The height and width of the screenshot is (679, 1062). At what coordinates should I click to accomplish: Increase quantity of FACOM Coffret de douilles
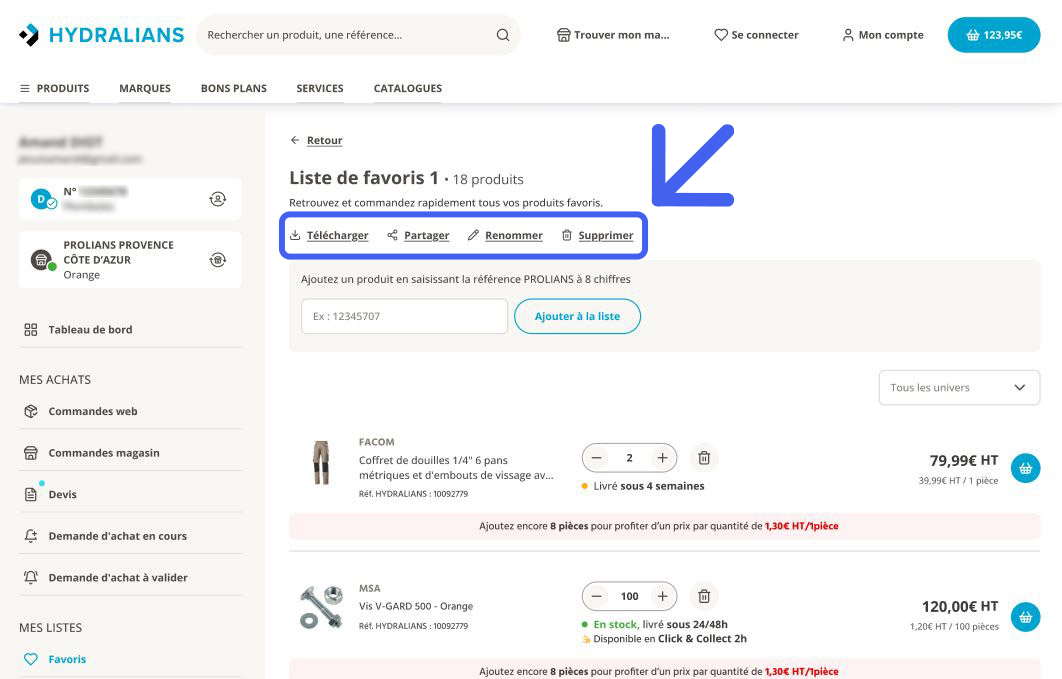[662, 458]
